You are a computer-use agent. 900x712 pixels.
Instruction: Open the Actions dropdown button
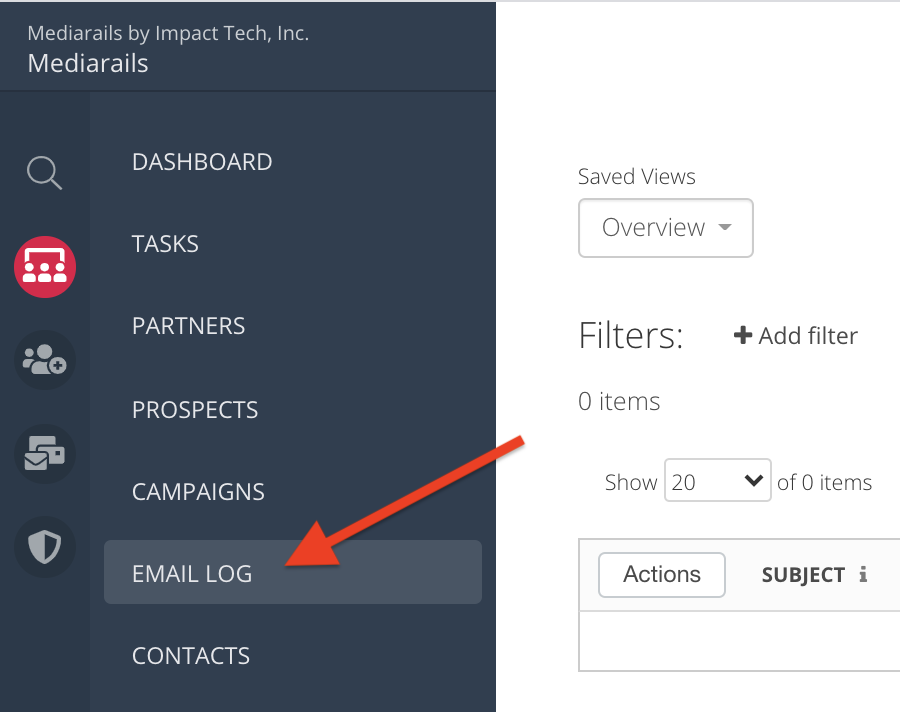pyautogui.click(x=661, y=575)
